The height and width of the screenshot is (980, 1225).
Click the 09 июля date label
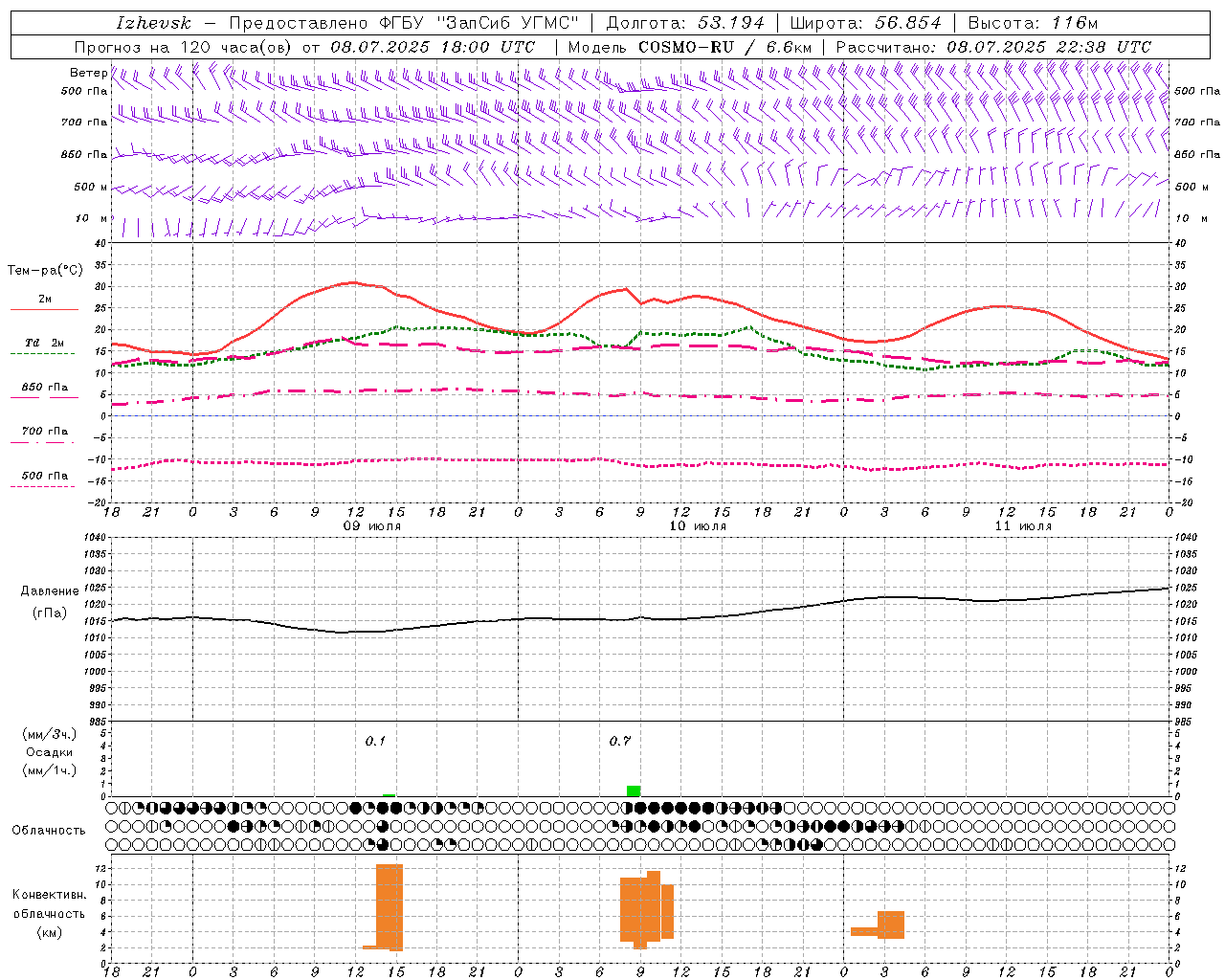pyautogui.click(x=372, y=526)
